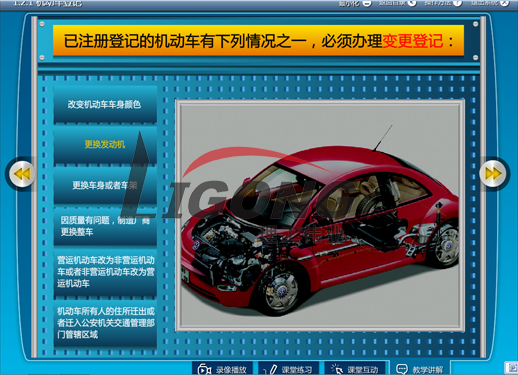Select the 更换车身或者车架 item
Image resolution: width=518 pixels, height=375 pixels.
(105, 185)
